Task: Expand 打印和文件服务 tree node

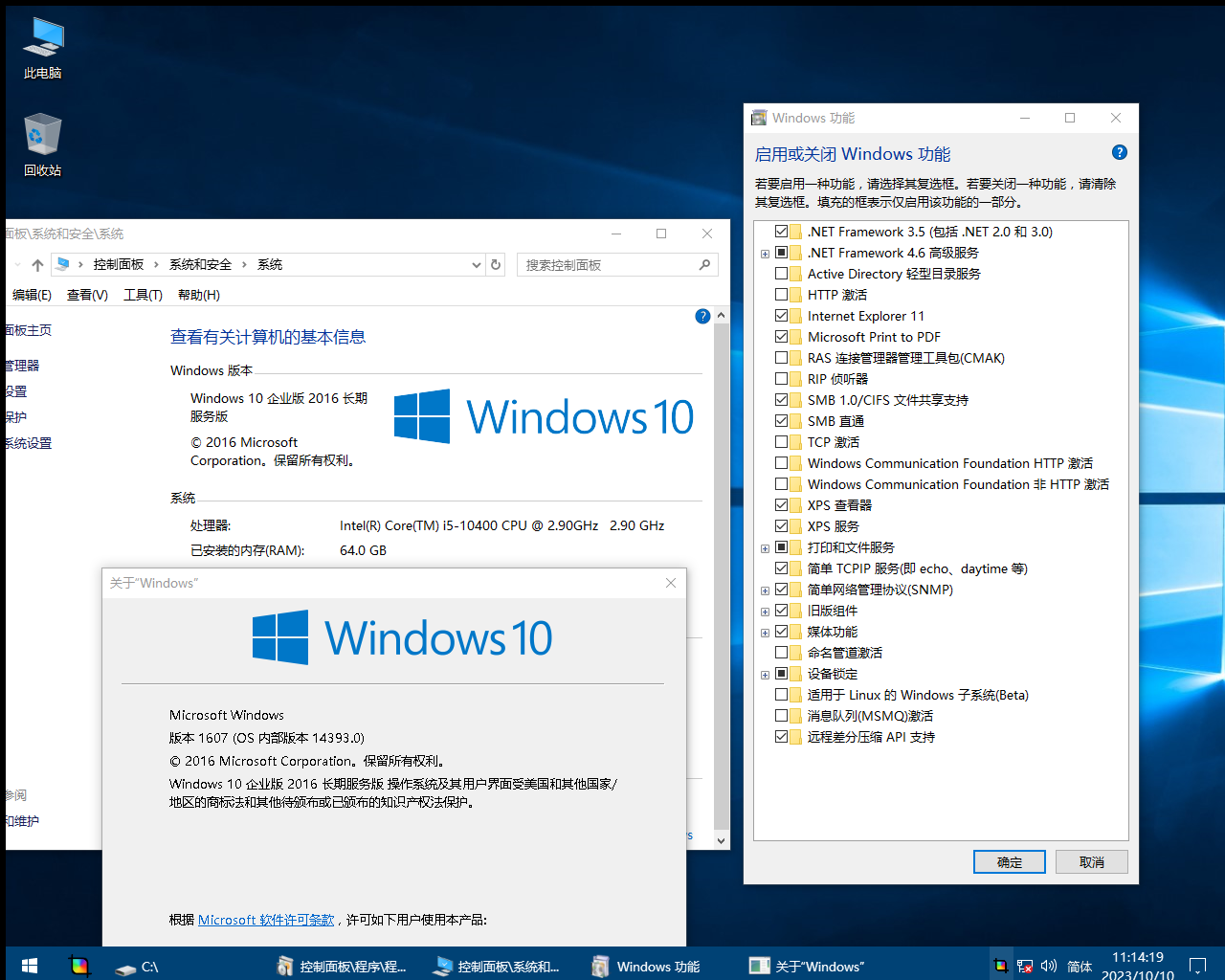Action: point(765,548)
